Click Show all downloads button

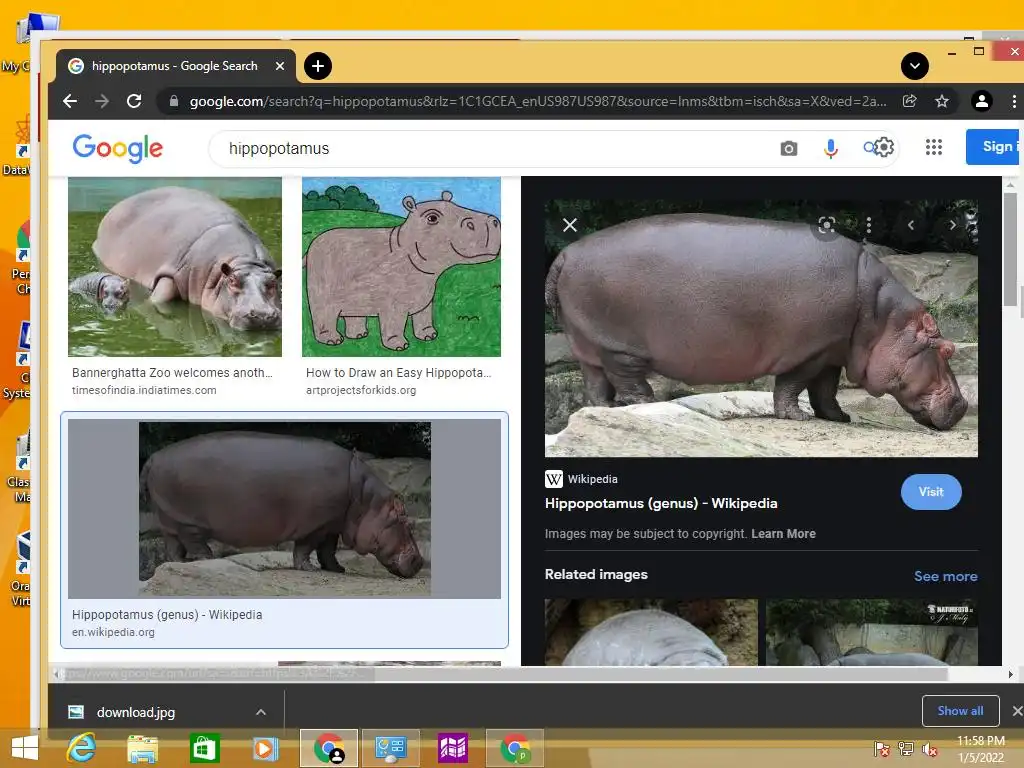[x=960, y=711]
